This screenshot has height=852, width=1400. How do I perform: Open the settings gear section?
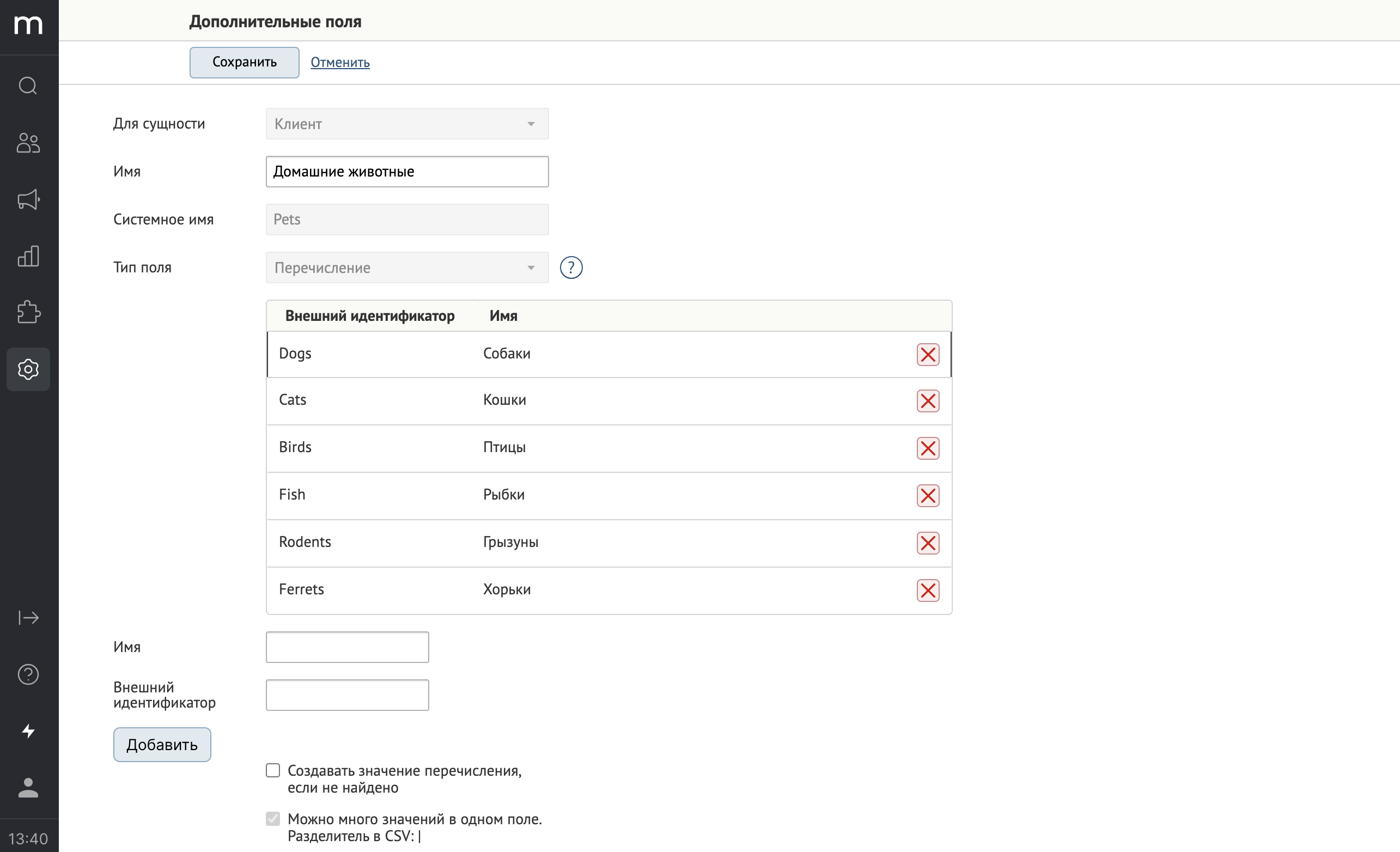pyautogui.click(x=28, y=369)
